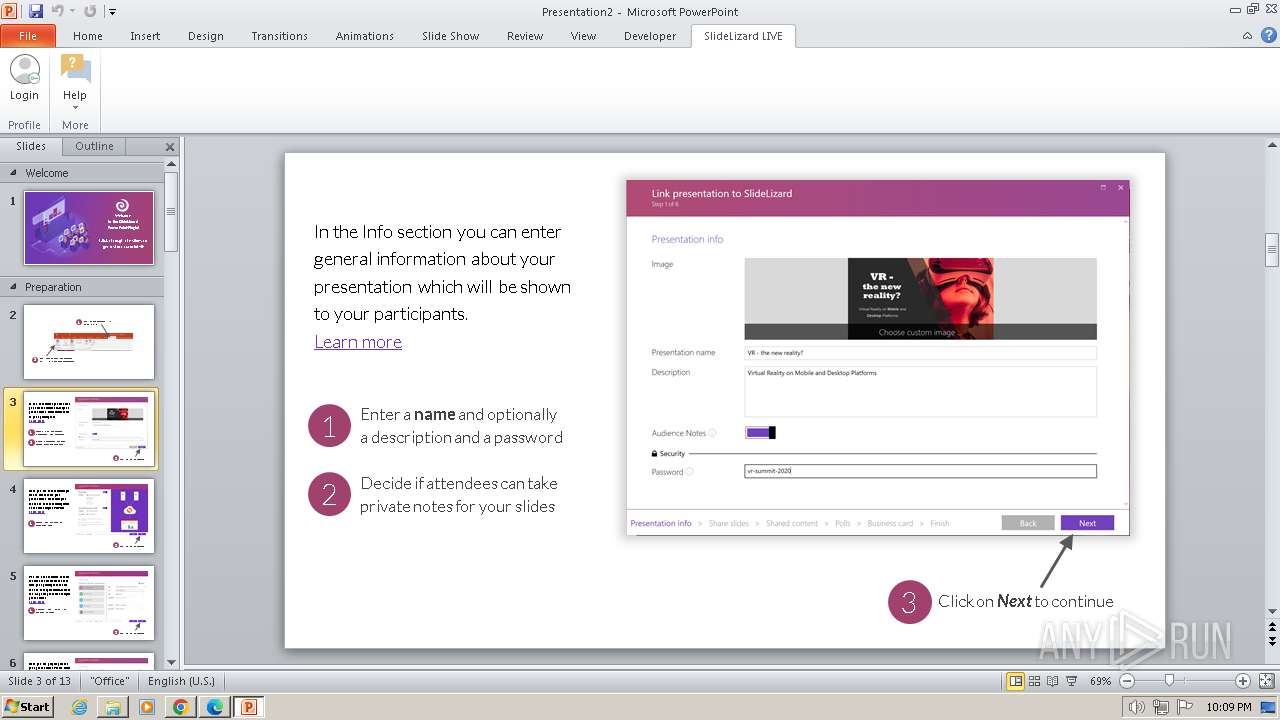The image size is (1280, 720).
Task: Click the 69% zoom level
Action: tap(1100, 681)
